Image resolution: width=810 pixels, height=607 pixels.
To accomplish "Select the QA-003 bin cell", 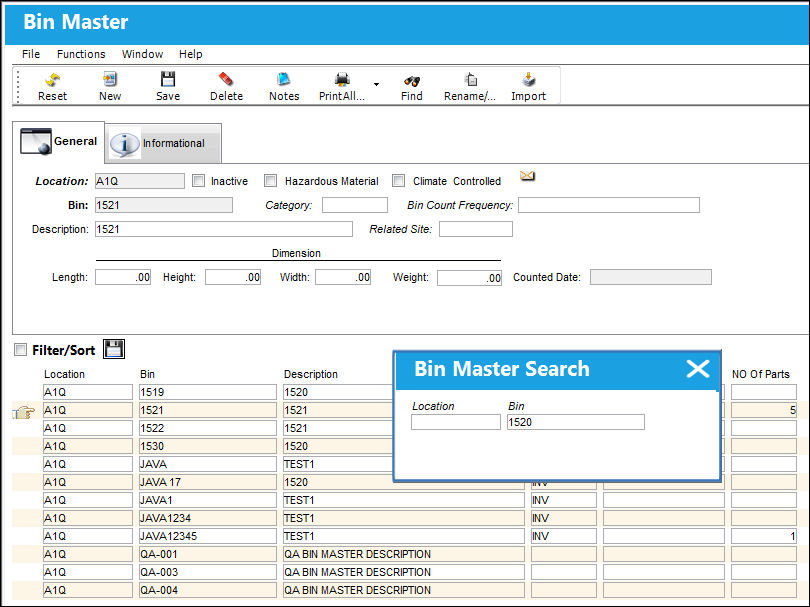I will tap(208, 572).
